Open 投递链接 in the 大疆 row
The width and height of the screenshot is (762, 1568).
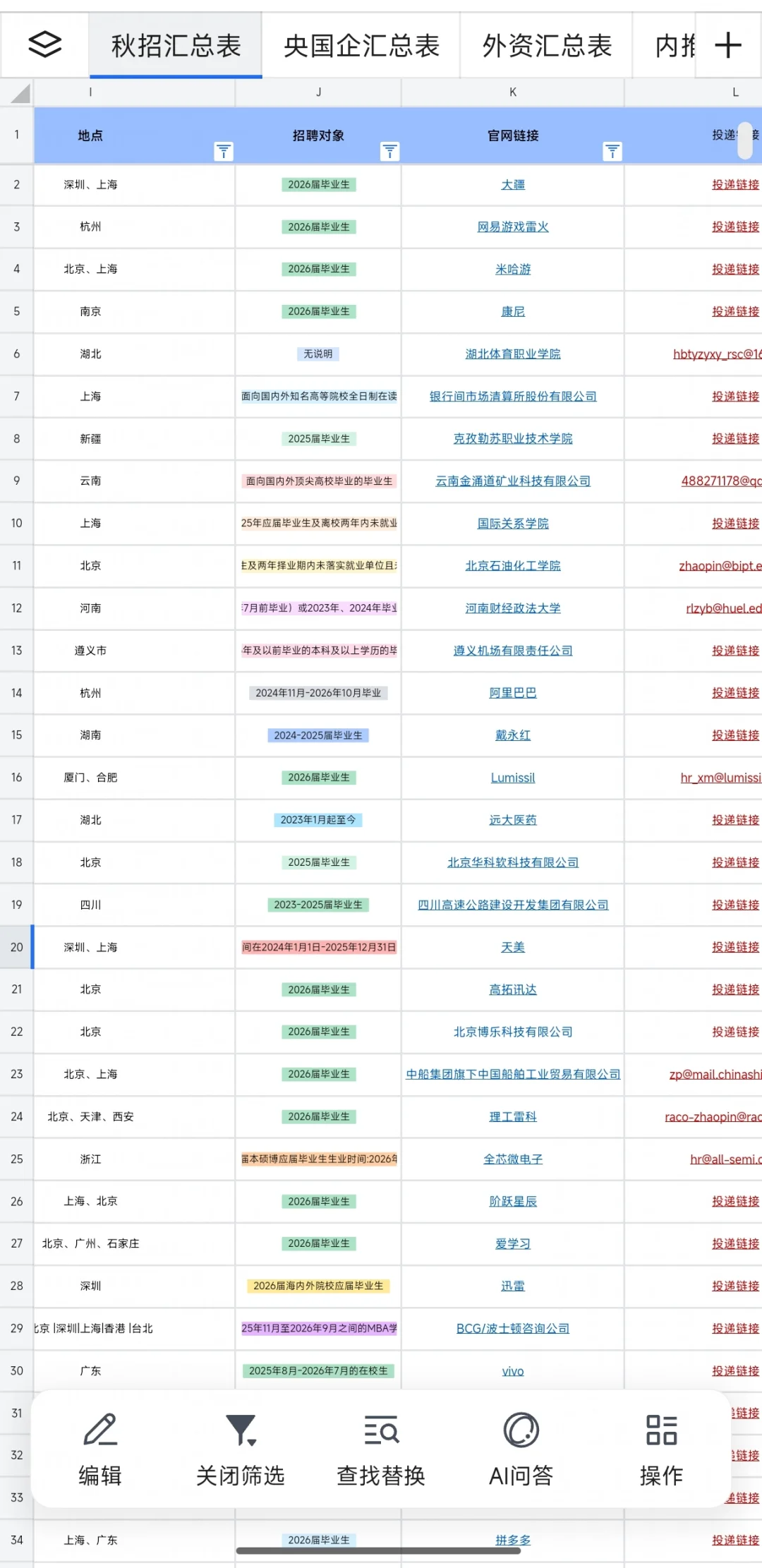click(x=735, y=185)
